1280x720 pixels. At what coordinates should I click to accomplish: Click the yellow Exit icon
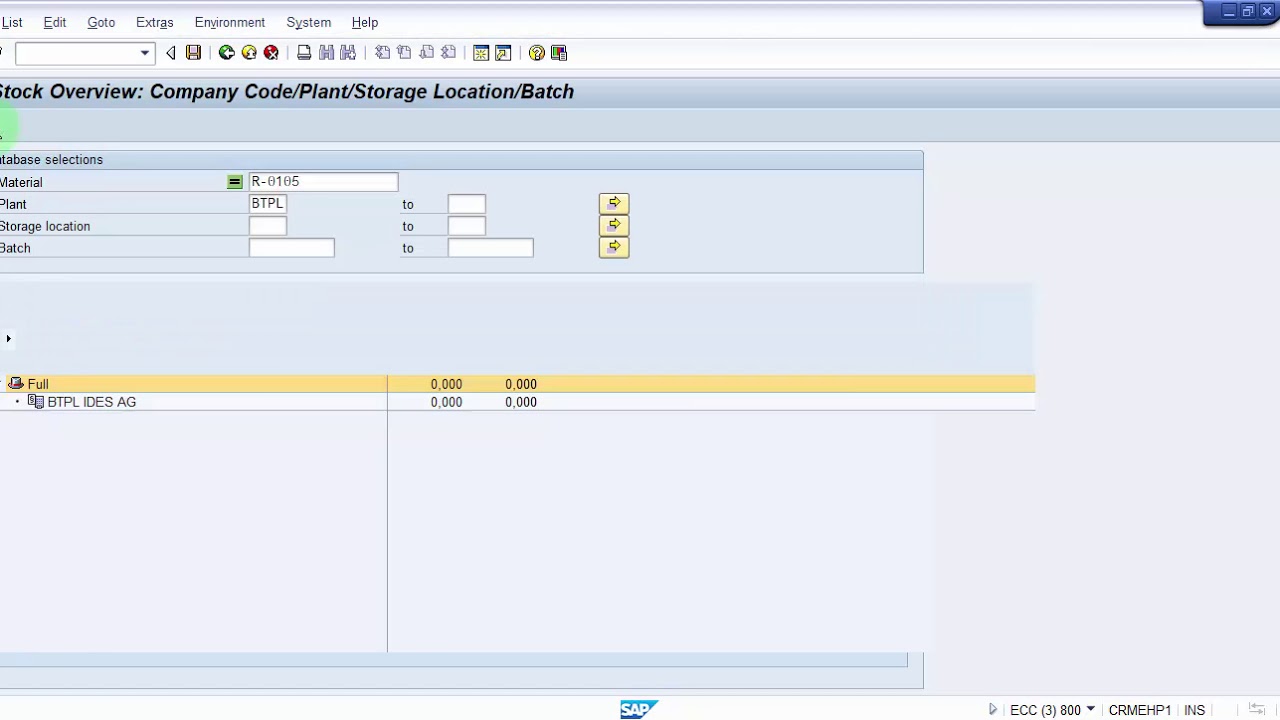249,53
